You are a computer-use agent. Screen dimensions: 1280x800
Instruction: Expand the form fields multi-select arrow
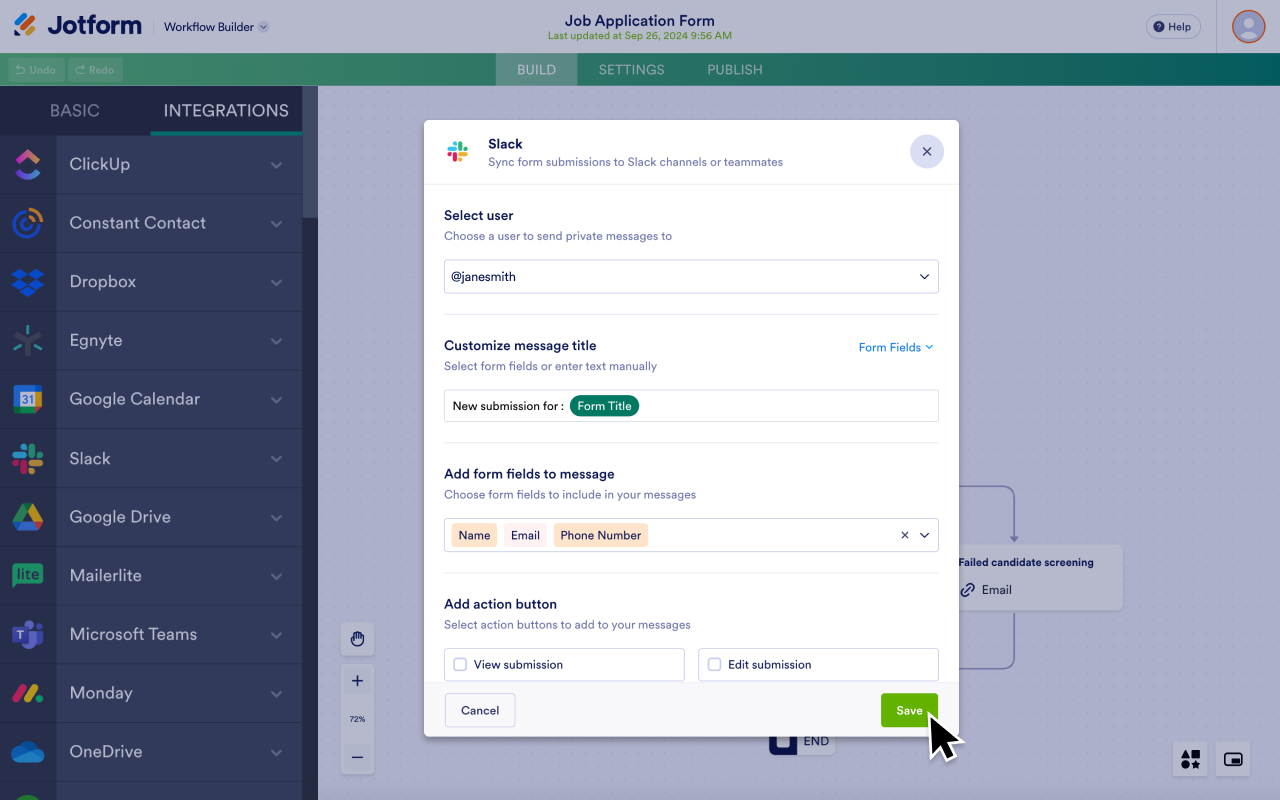(925, 535)
